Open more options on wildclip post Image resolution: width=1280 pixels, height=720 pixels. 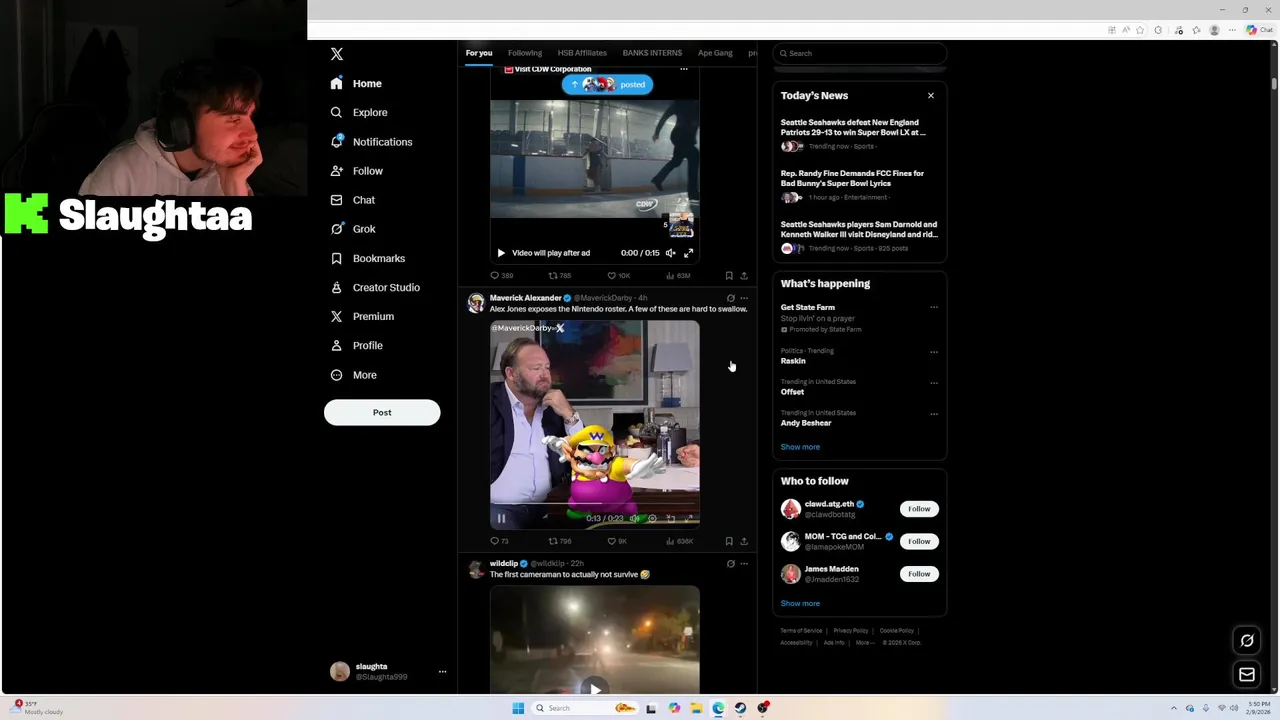pyautogui.click(x=744, y=564)
